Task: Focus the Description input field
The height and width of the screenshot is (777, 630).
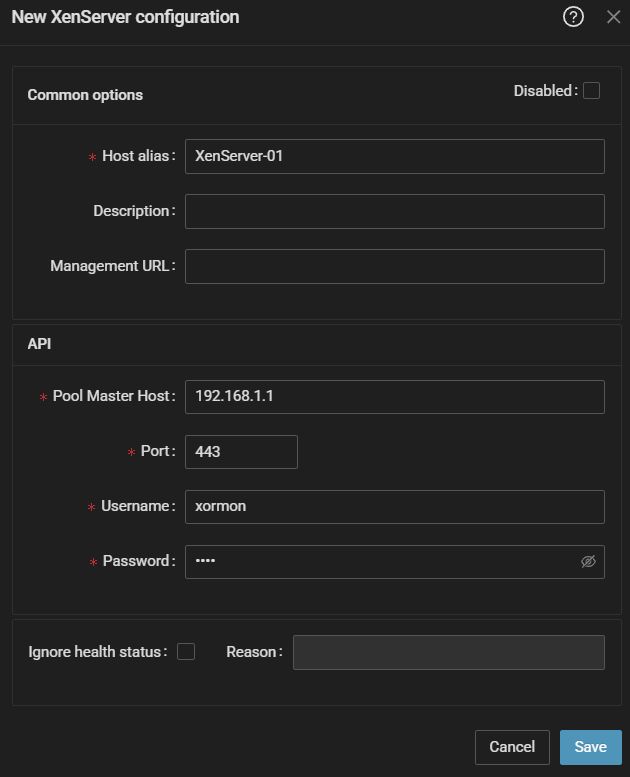Action: point(395,212)
